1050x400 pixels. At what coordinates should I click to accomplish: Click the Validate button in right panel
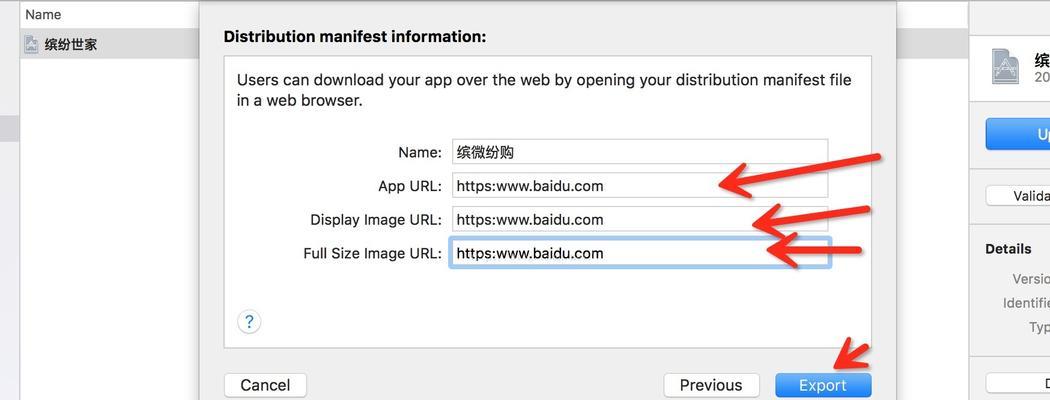[1017, 196]
